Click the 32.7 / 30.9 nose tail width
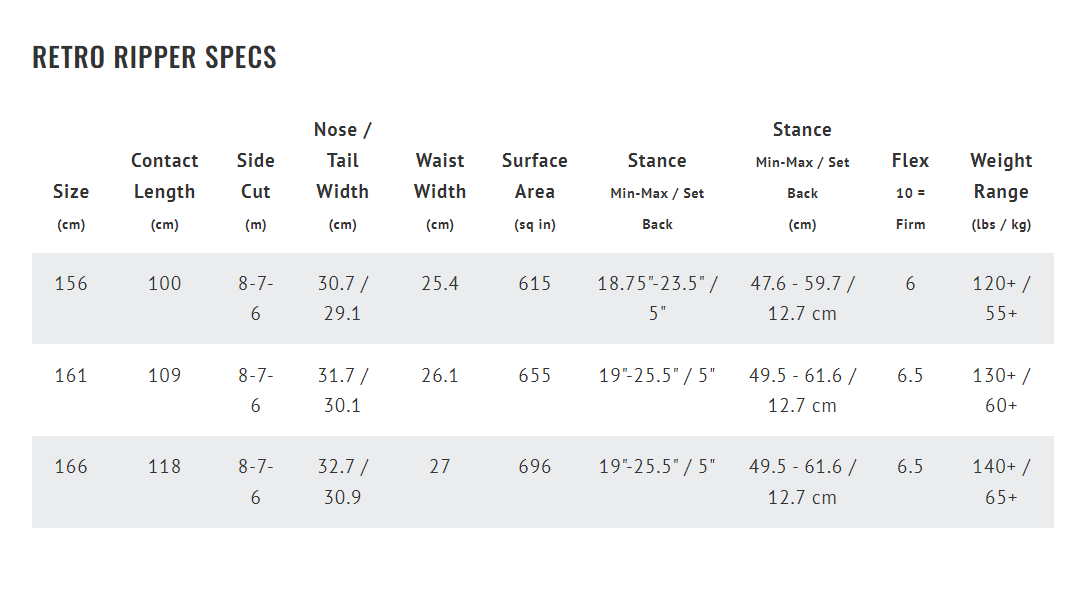Screen dimensions: 1082x596 [342, 481]
